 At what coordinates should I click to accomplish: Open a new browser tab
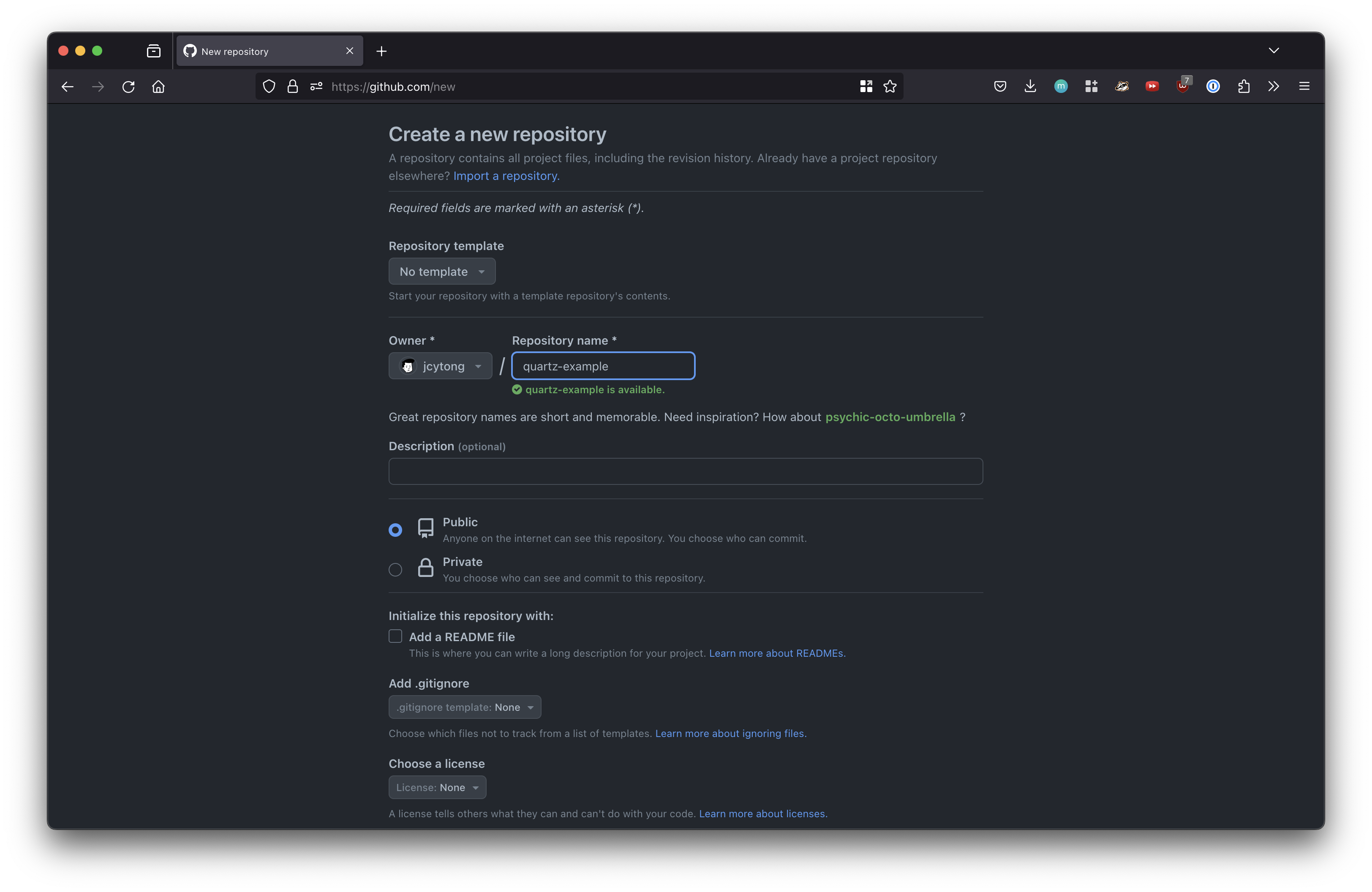(x=381, y=51)
